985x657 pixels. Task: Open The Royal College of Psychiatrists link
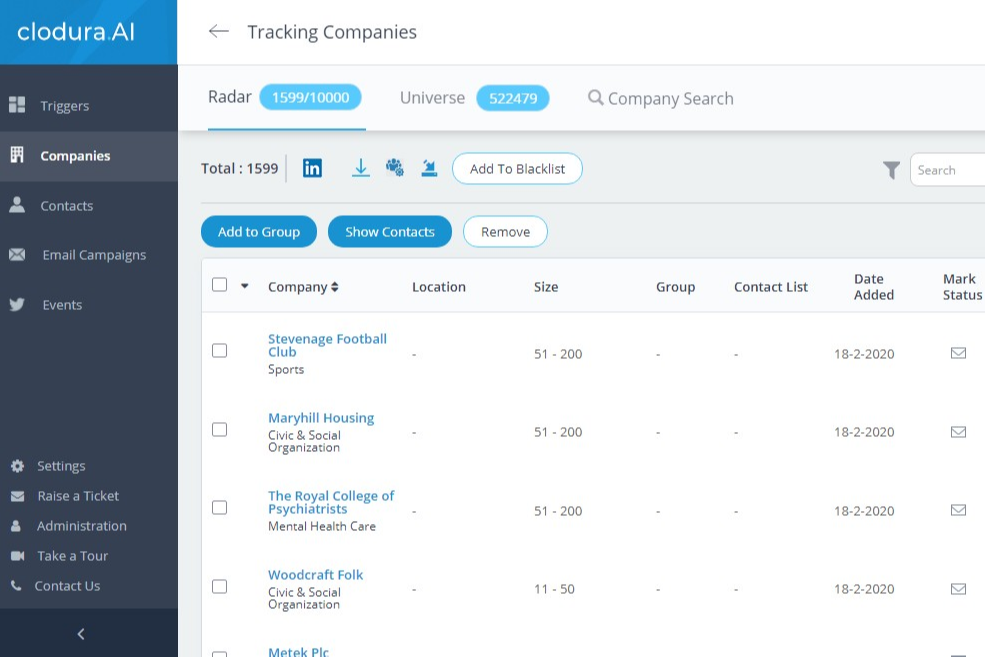click(331, 502)
